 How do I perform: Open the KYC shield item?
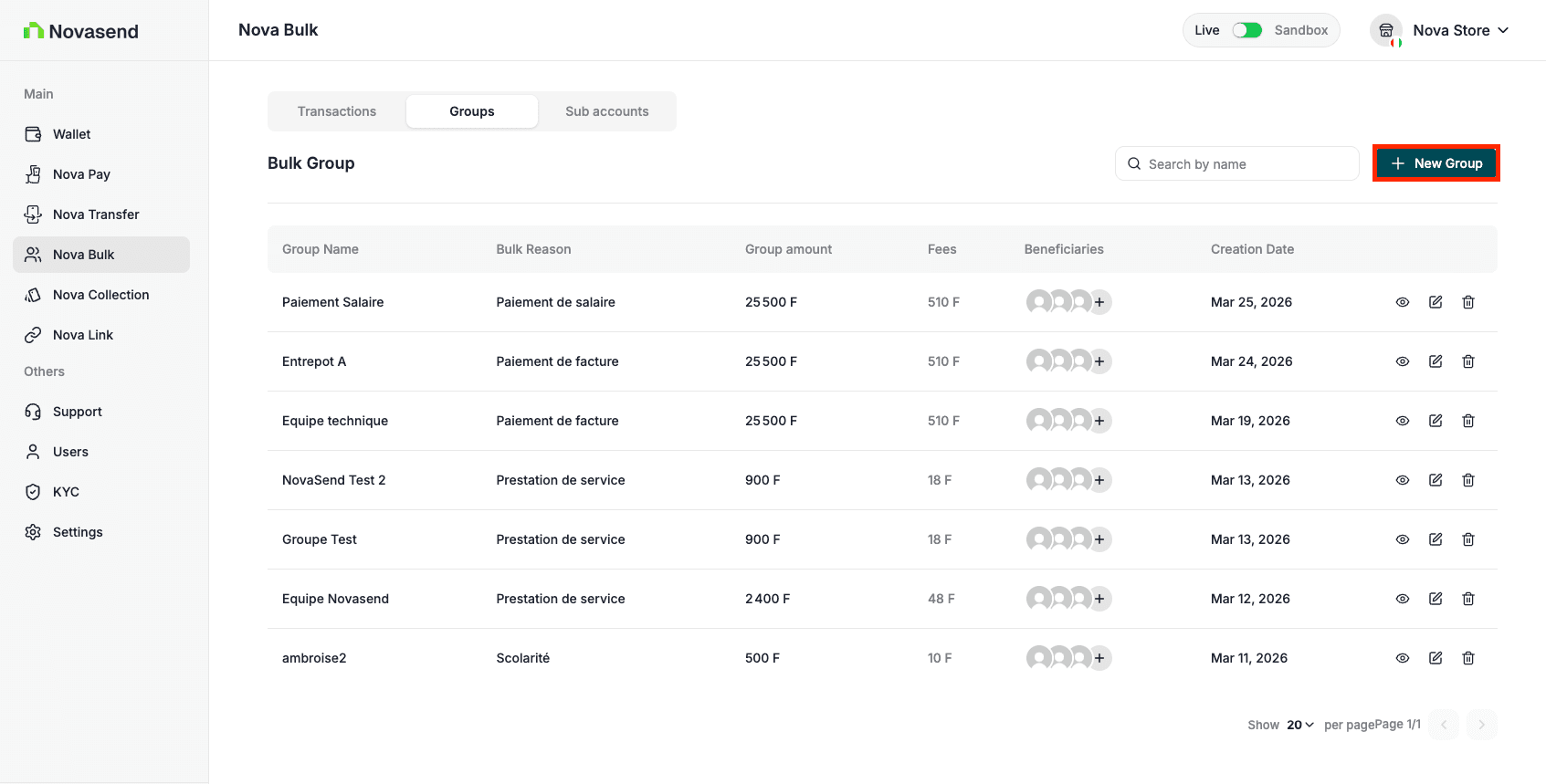click(x=66, y=492)
